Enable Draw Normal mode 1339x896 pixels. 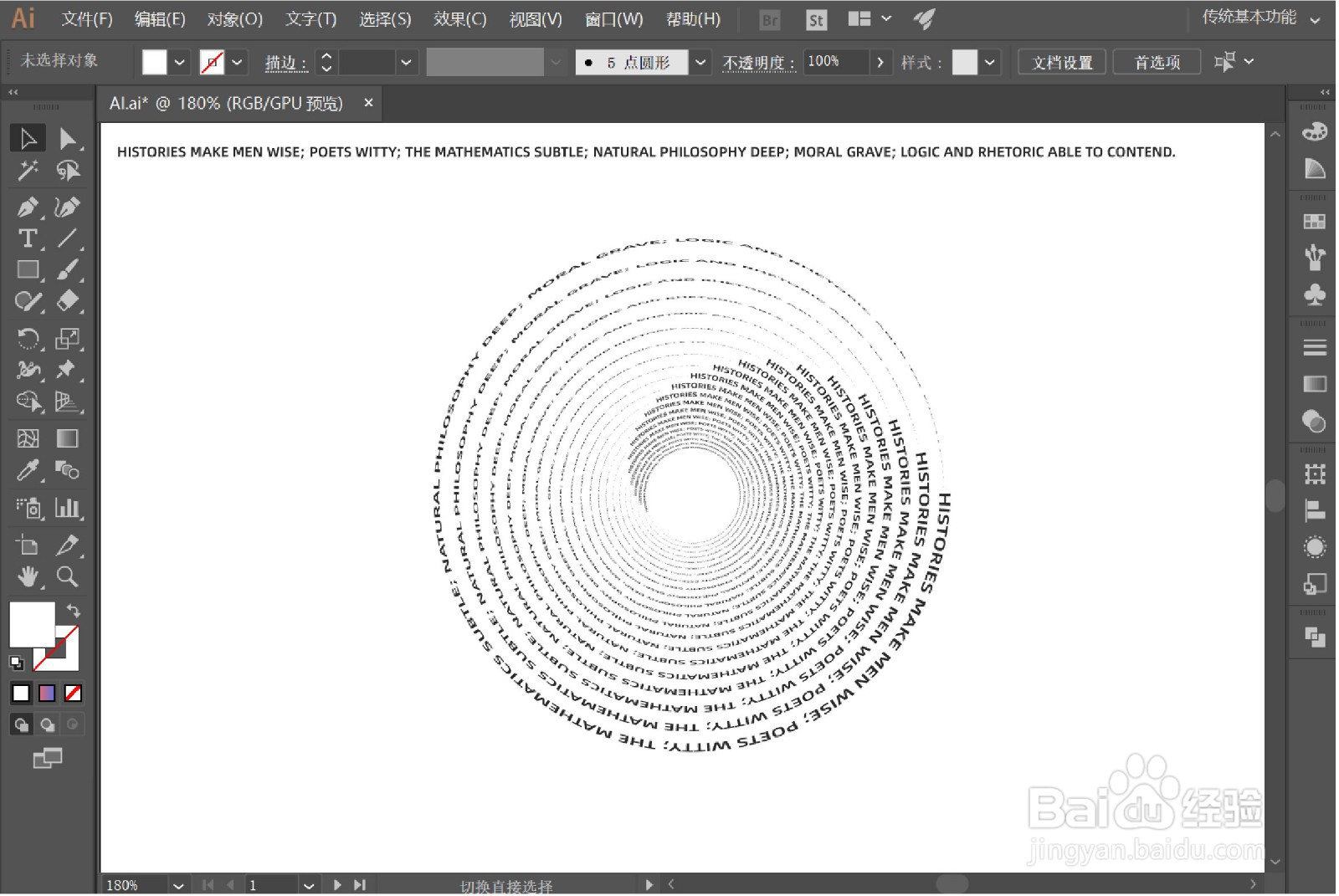coord(22,724)
